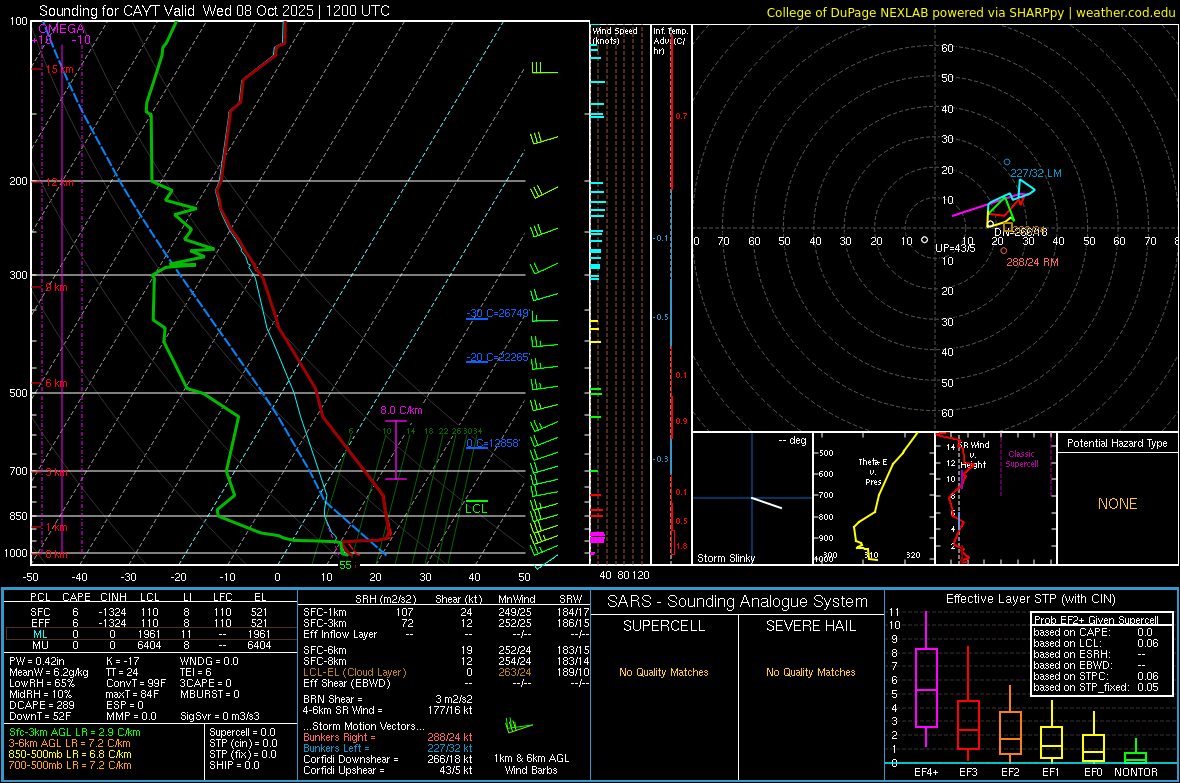Click the Classic Supercell label
The height and width of the screenshot is (783, 1180).
coord(1021,459)
